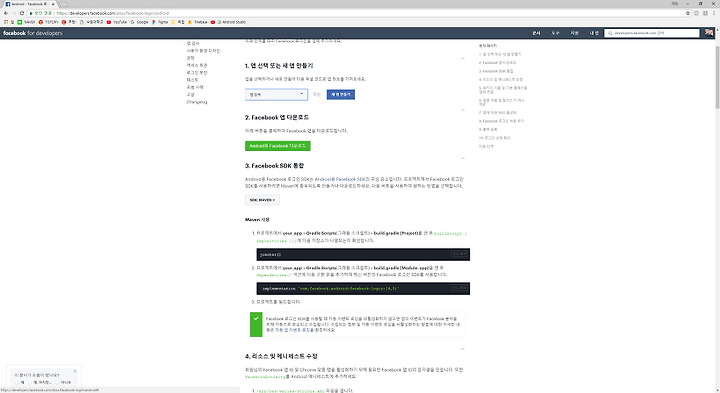
Task: Open the YouTube bookmark
Action: tap(117, 22)
